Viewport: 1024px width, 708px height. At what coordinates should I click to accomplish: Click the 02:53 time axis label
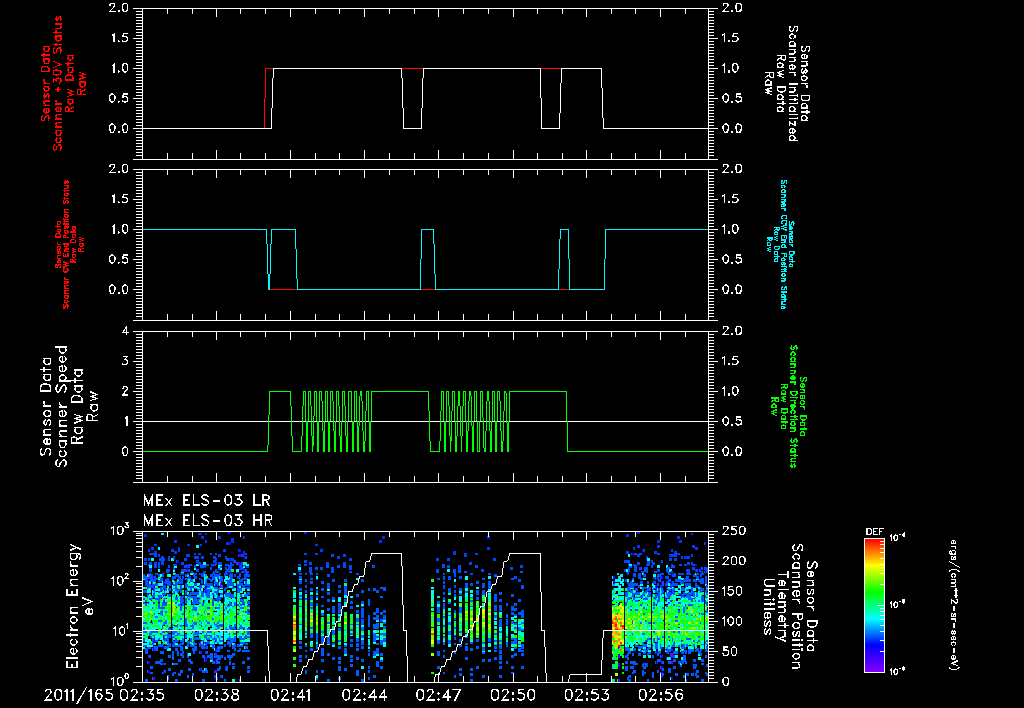pos(587,695)
